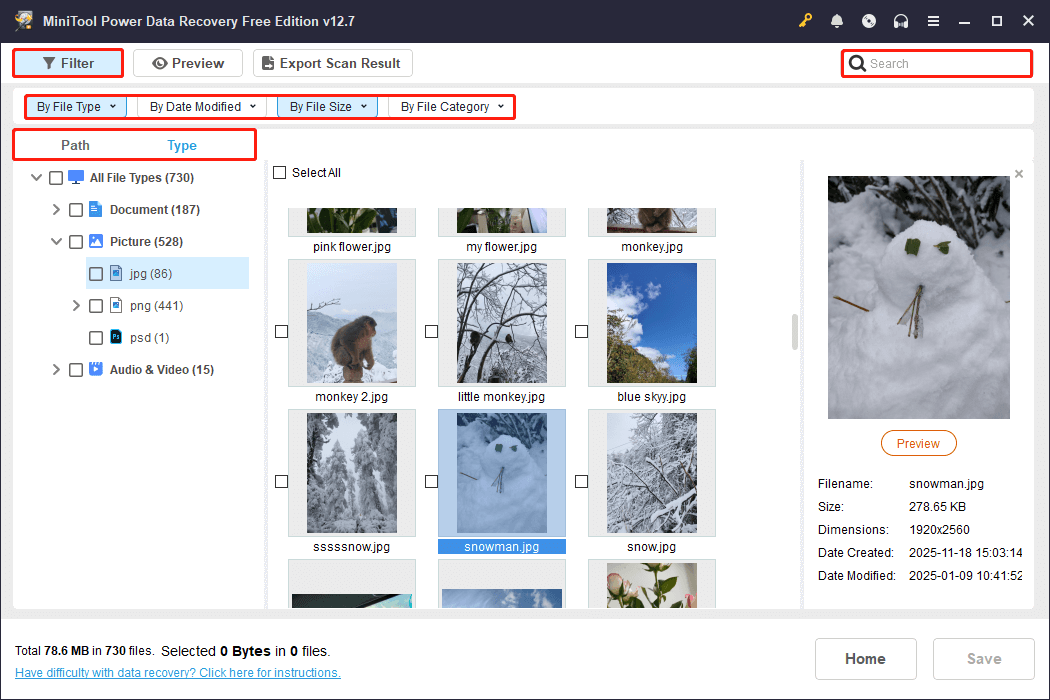1050x700 pixels.
Task: Switch to the Path tab
Action: coord(75,145)
